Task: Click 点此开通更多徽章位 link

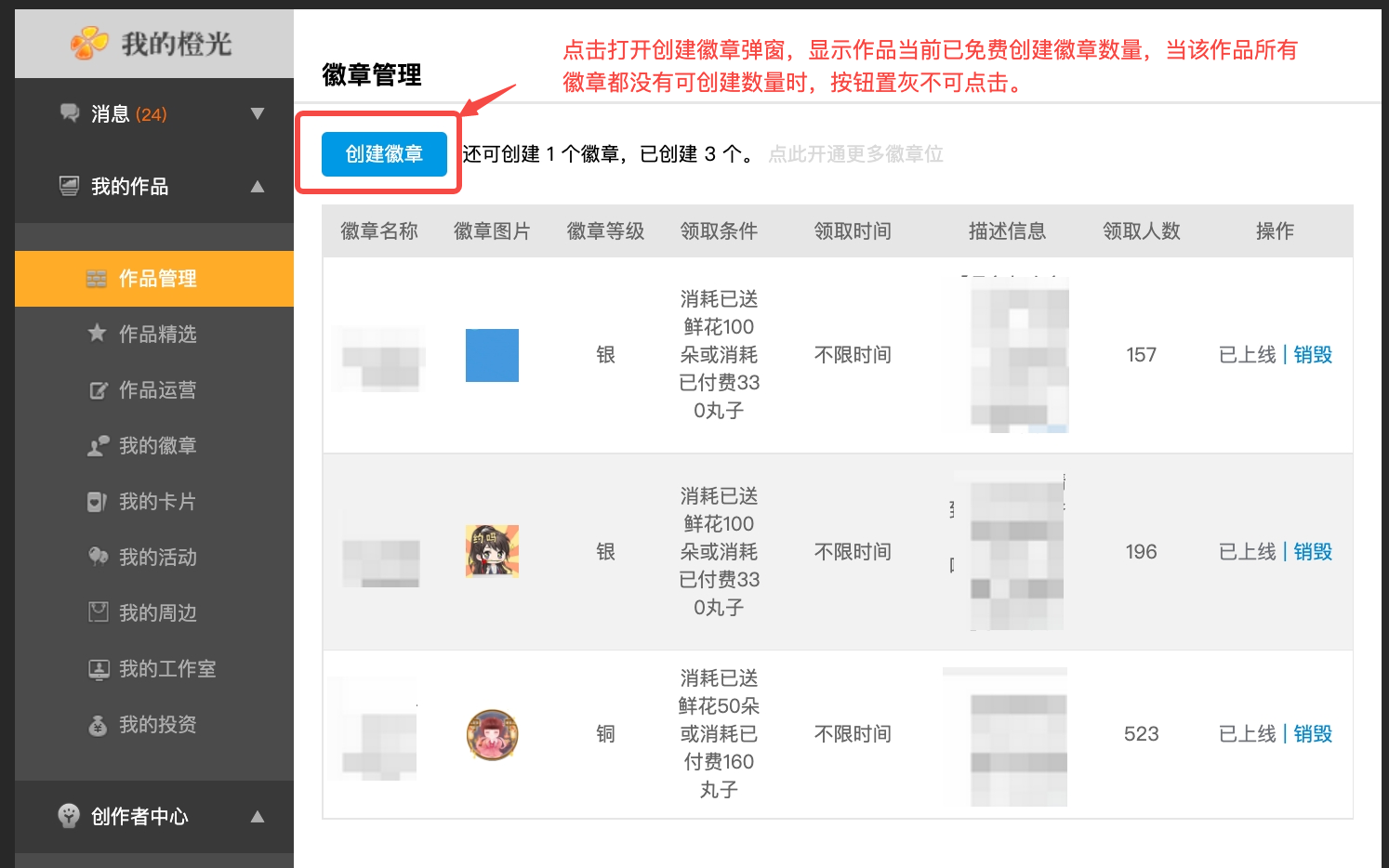Action: point(855,154)
